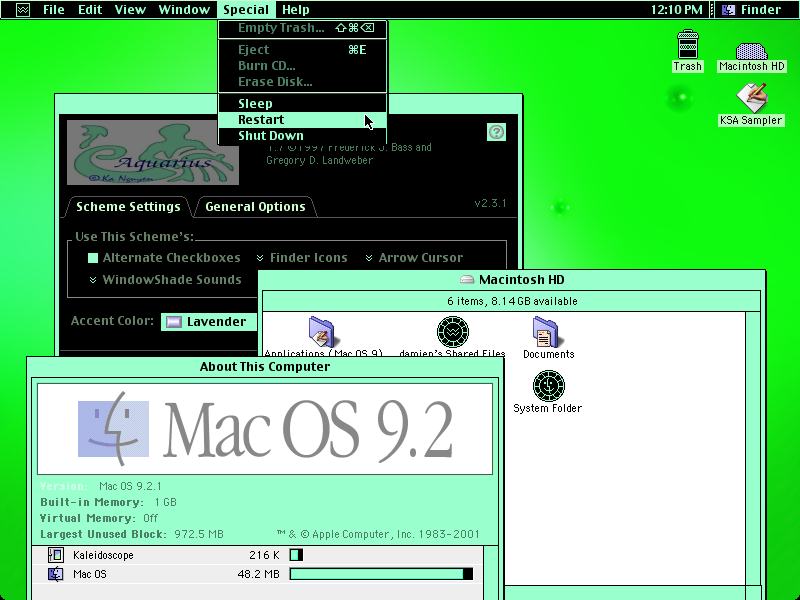Click the '972.5 MB' largest unused block value
The height and width of the screenshot is (600, 800).
(199, 534)
